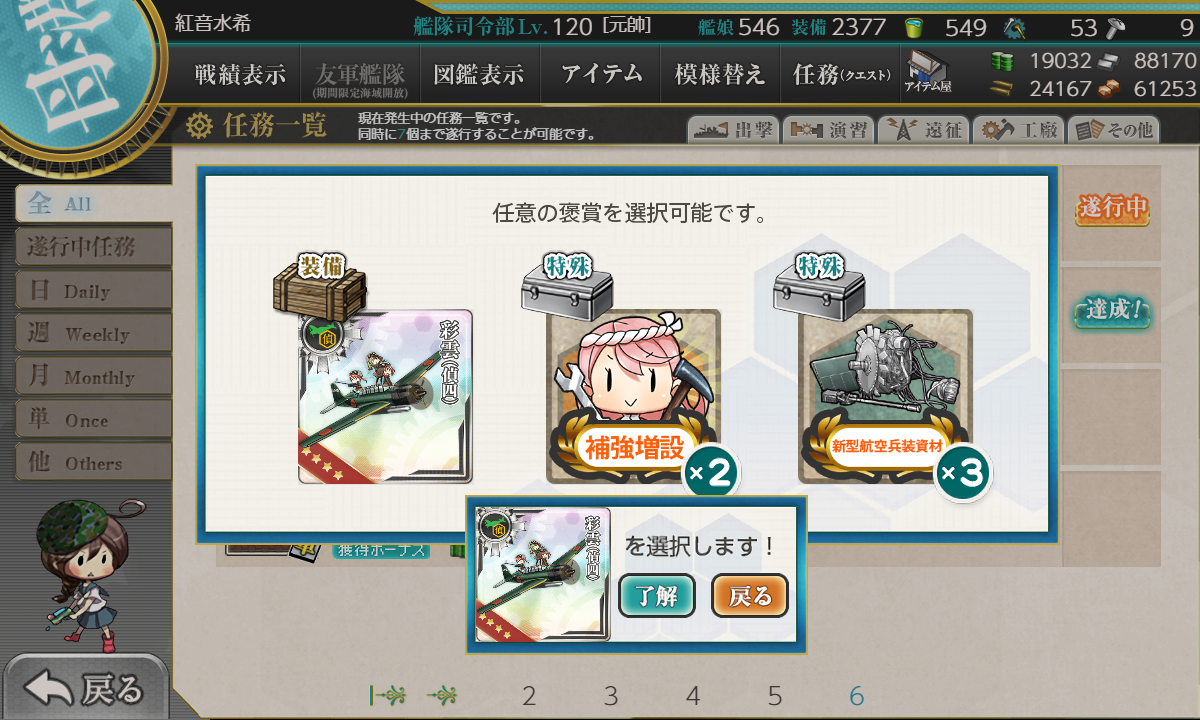Switch to the 遠征 expedition filter

tap(922, 130)
